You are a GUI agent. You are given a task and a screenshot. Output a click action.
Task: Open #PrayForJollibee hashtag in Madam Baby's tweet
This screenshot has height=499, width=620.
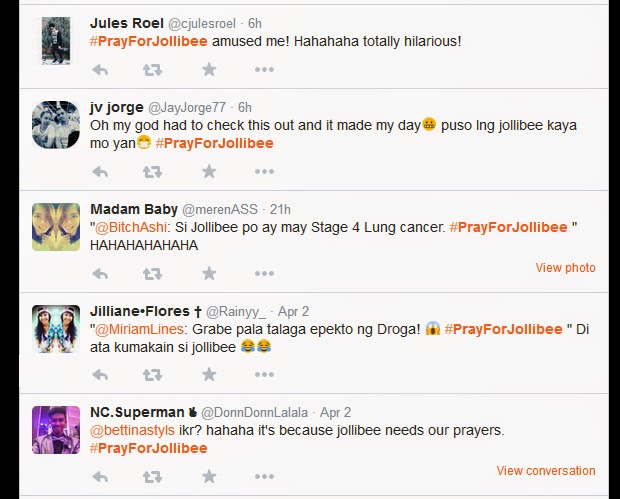[x=508, y=227]
